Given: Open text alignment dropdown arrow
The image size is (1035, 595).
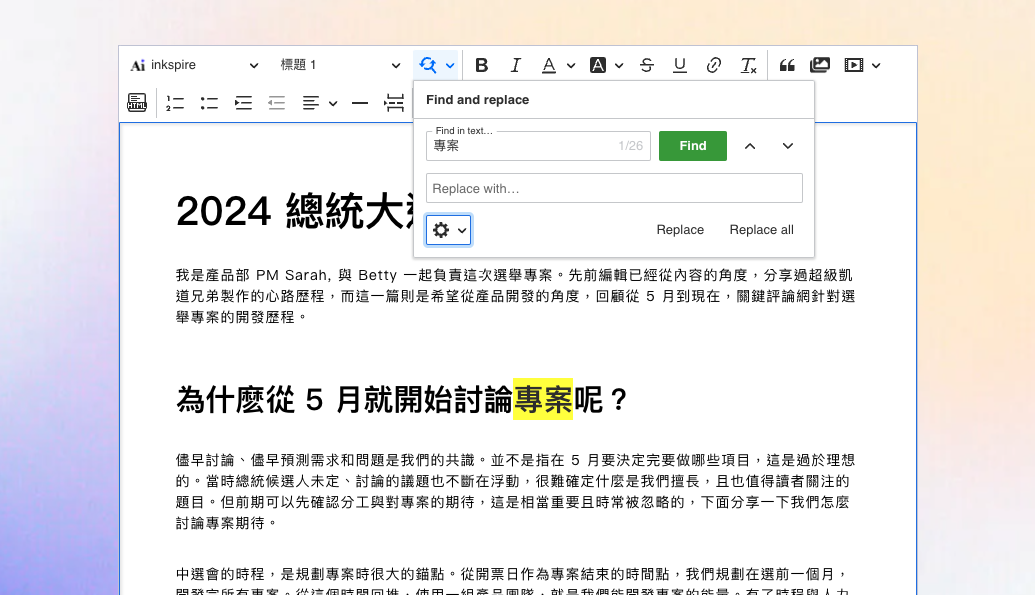Looking at the screenshot, I should [333, 103].
